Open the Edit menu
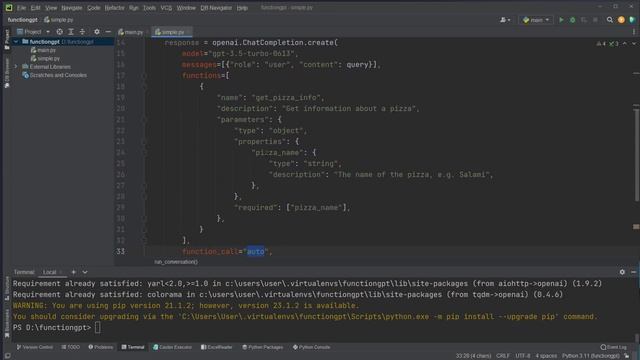The width and height of the screenshot is (640, 360). pos(36,8)
